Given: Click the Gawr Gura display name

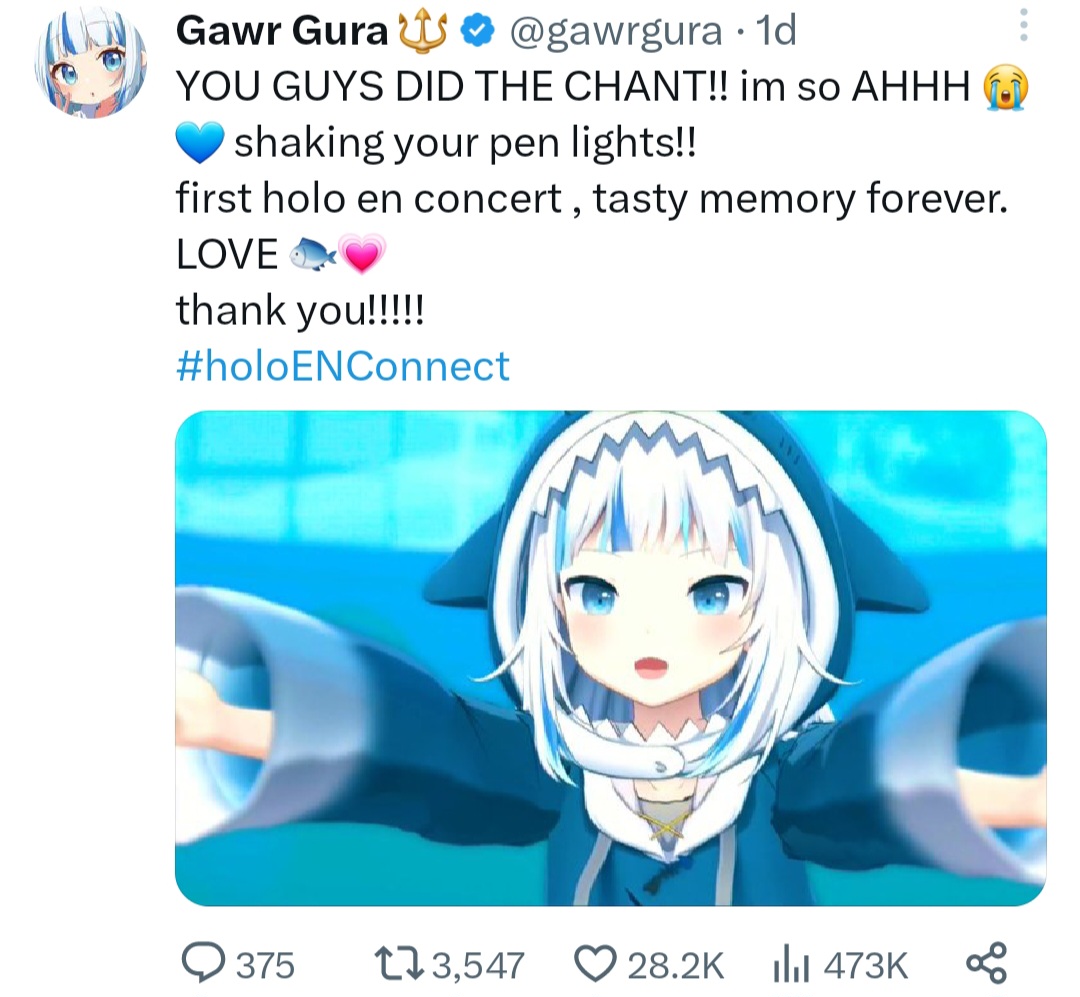Looking at the screenshot, I should click(x=282, y=31).
